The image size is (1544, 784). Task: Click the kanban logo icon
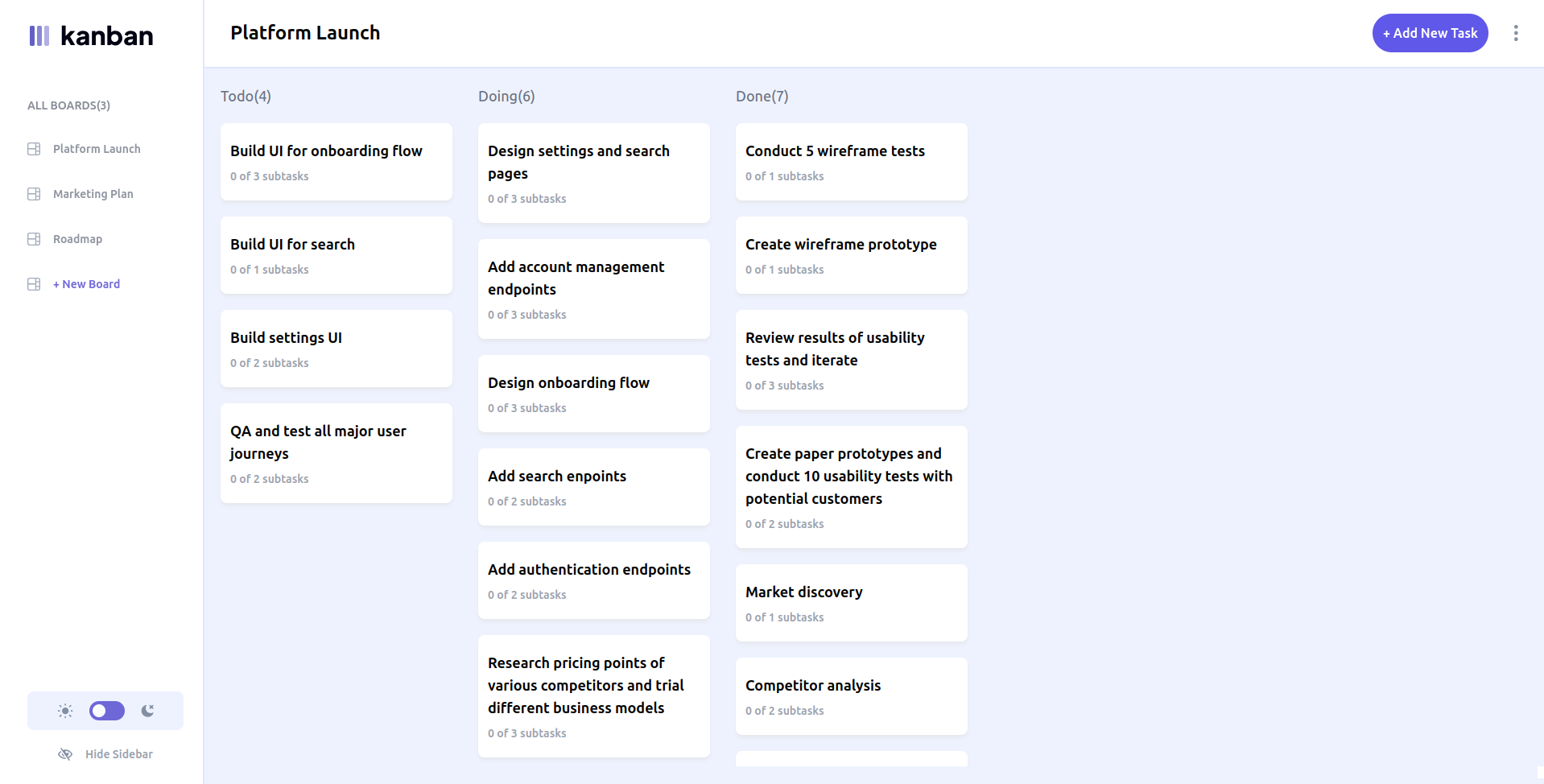click(x=39, y=35)
